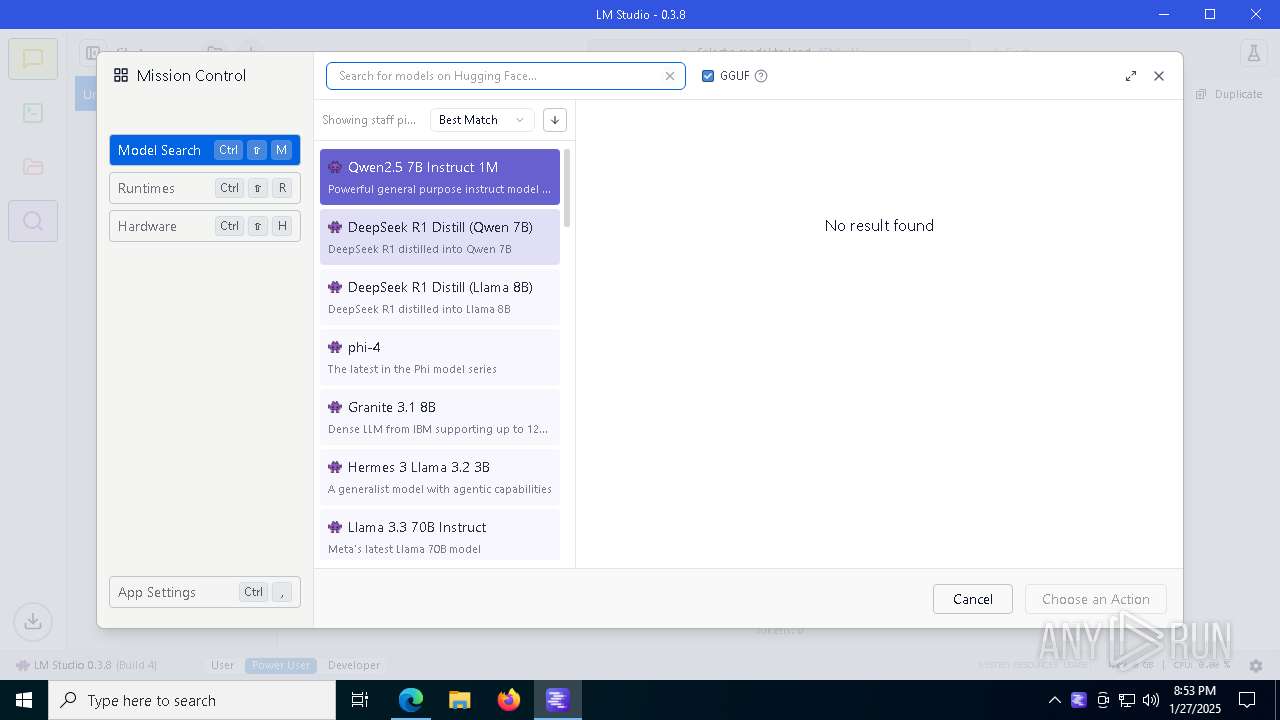Click the flask icon in the top right
This screenshot has width=1280, height=720.
click(x=1252, y=53)
